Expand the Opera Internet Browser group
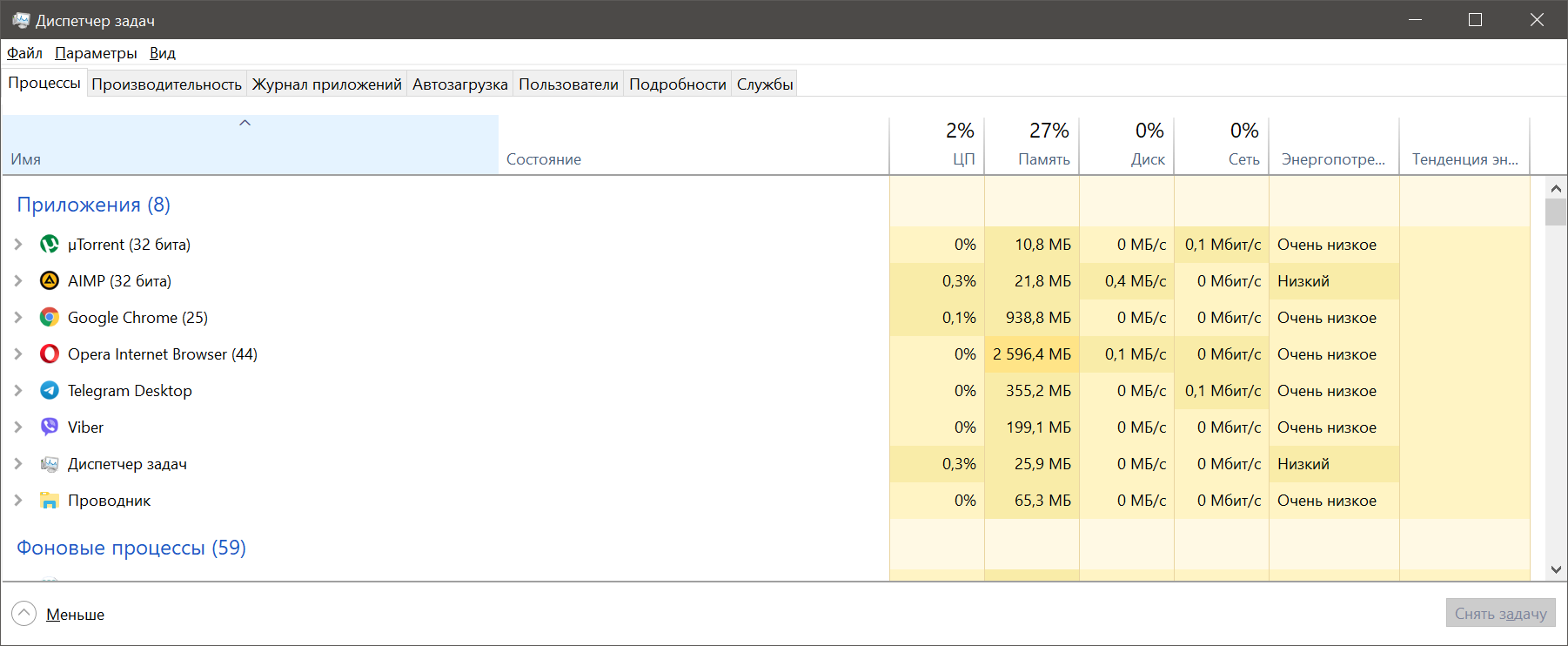The image size is (1568, 646). coord(18,354)
